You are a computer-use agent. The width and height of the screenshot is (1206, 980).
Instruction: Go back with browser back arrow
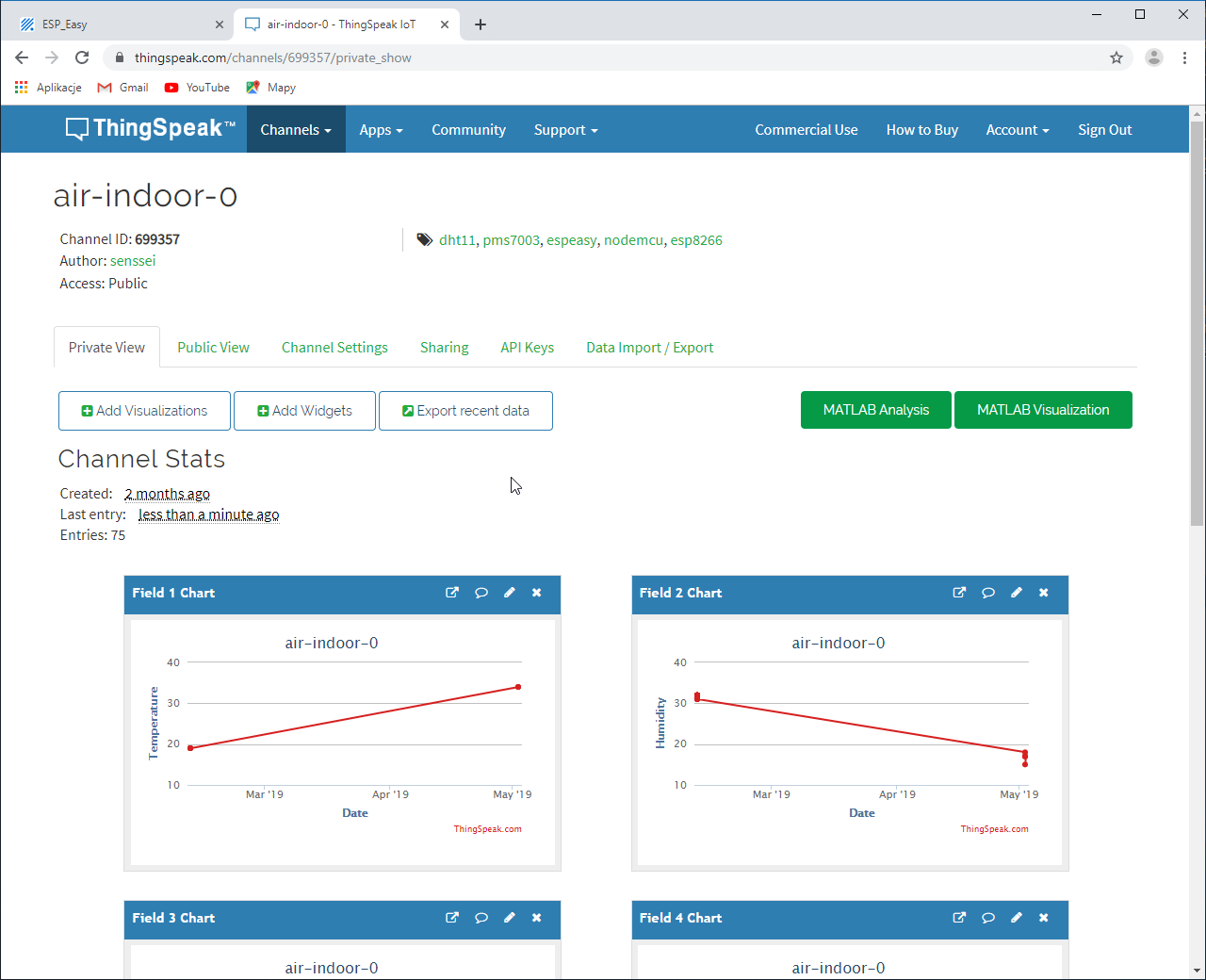(22, 57)
